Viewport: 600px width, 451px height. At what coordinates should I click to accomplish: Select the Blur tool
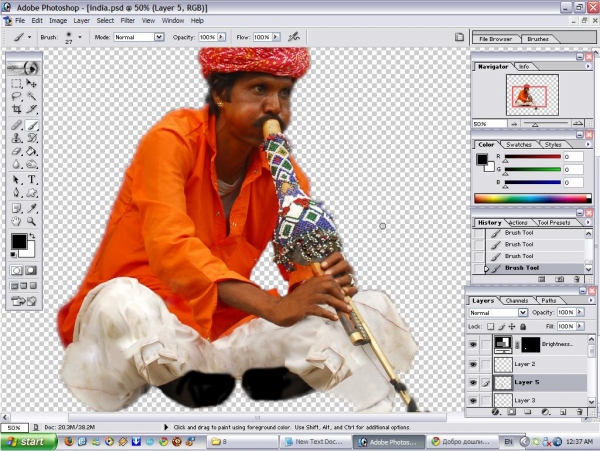pos(16,164)
